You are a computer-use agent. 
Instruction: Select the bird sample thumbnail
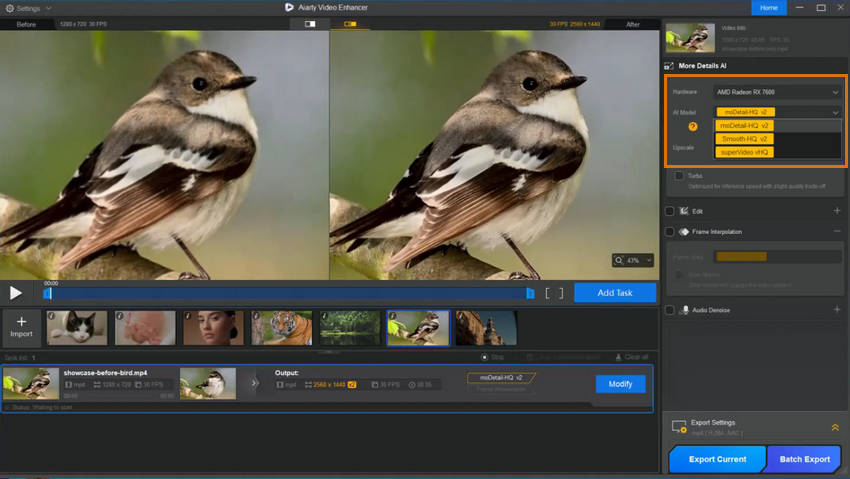pos(418,328)
